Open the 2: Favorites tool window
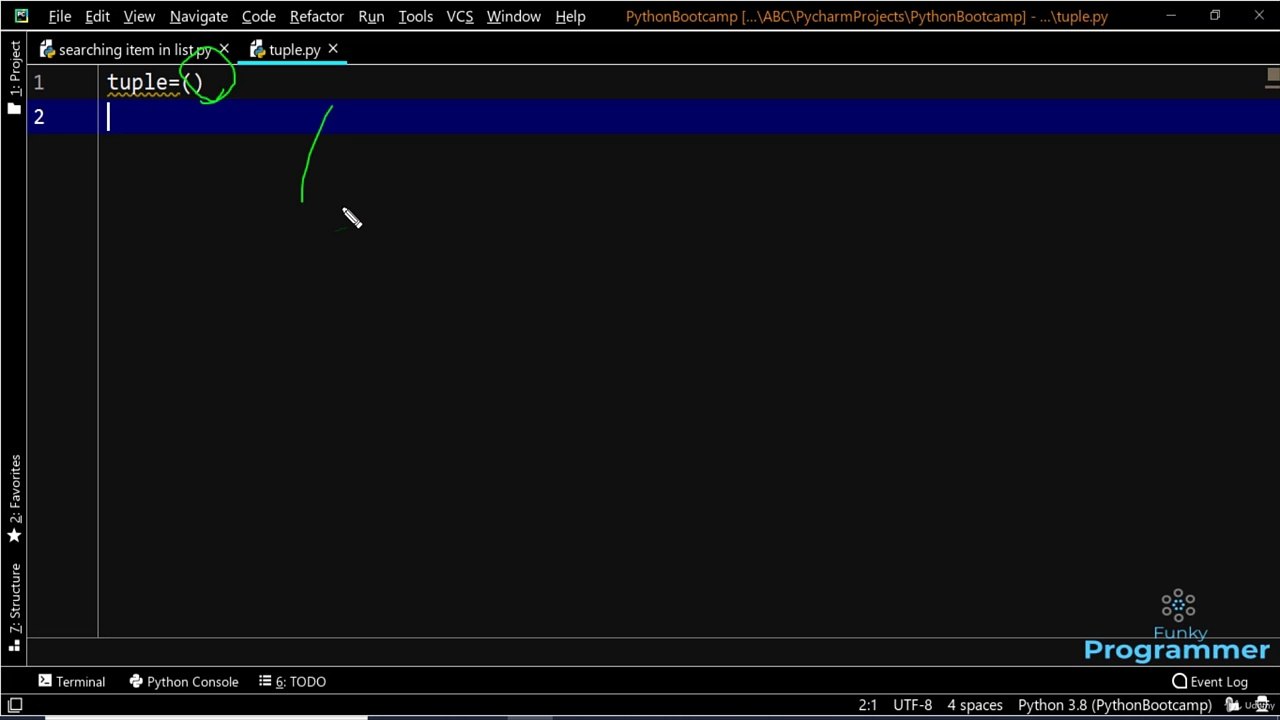The image size is (1280, 720). tap(14, 498)
